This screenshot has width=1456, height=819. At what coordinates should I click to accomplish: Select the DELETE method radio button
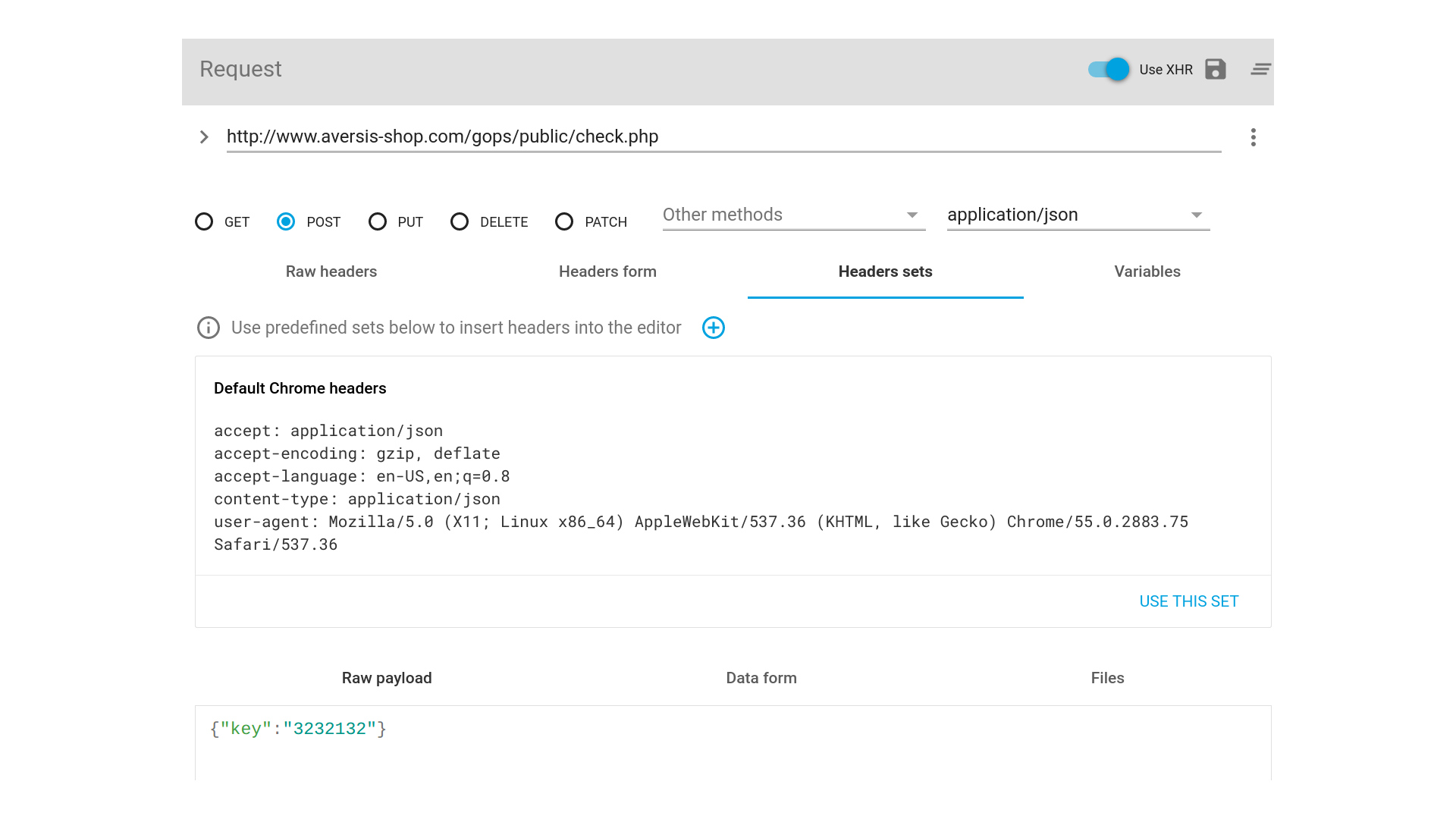(x=460, y=221)
